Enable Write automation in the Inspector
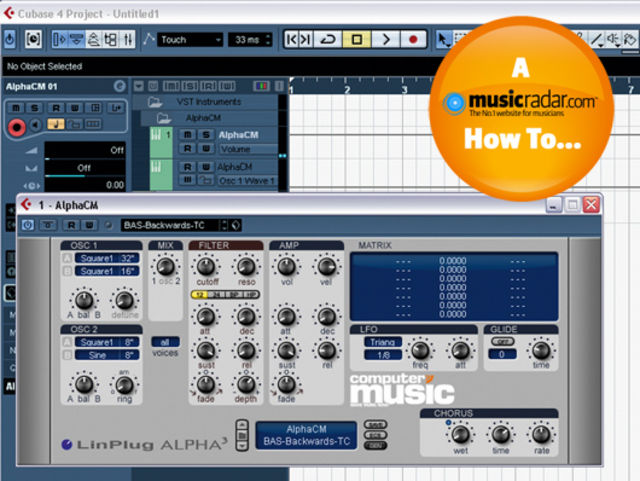This screenshot has height=481, width=640. [75, 108]
